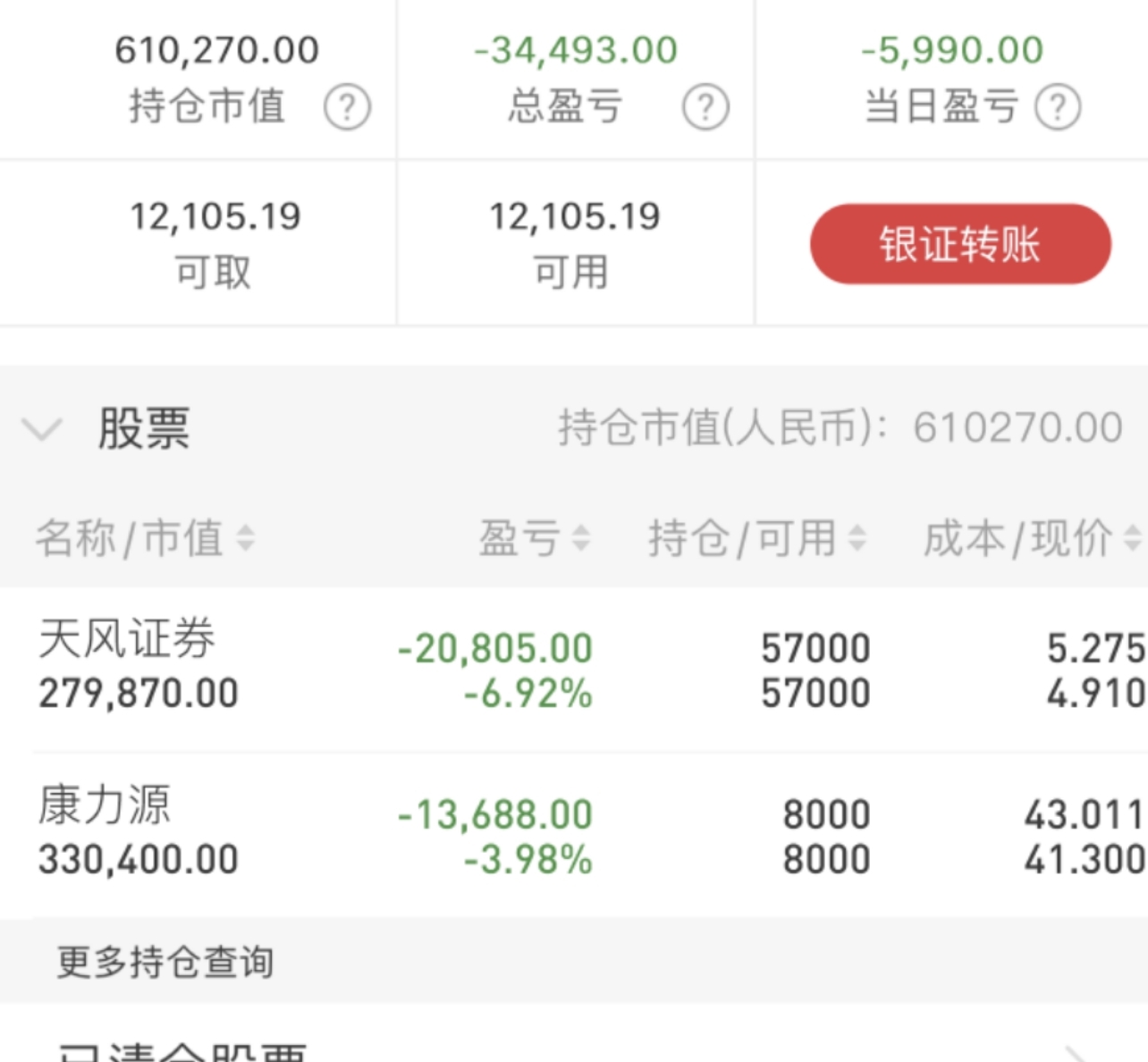Sort holdings by 持仓/可用 column
1148x1062 pixels.
pyautogui.click(x=756, y=538)
